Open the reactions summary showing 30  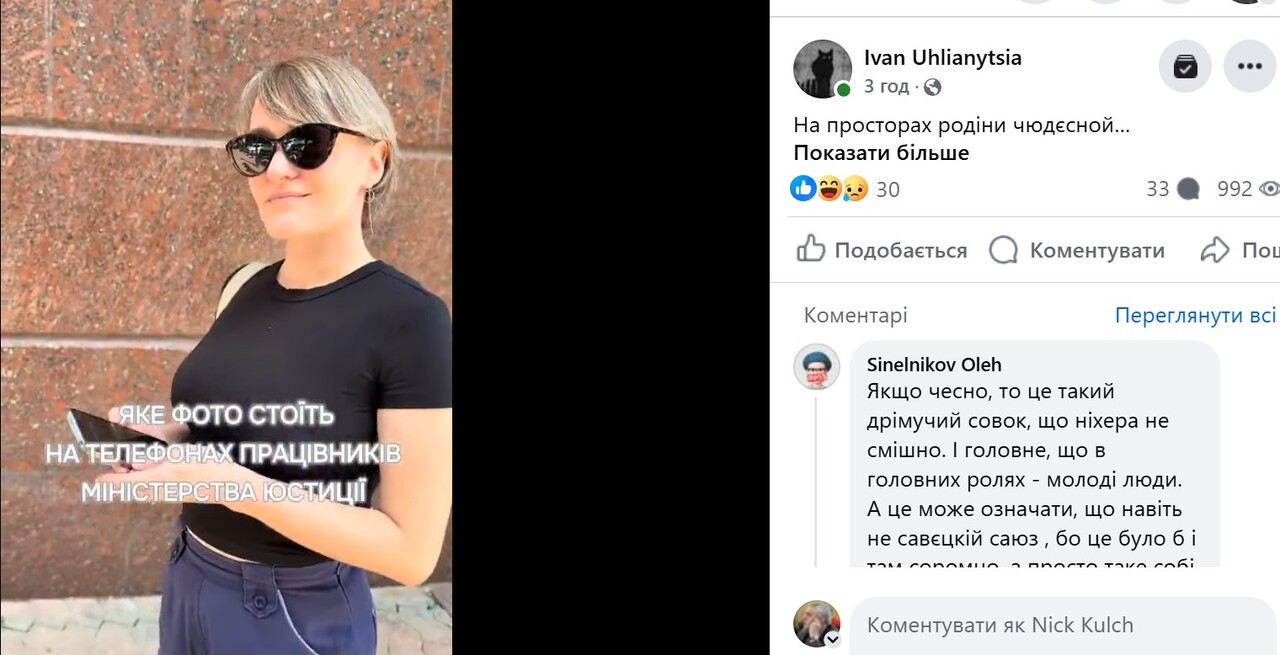pos(845,188)
